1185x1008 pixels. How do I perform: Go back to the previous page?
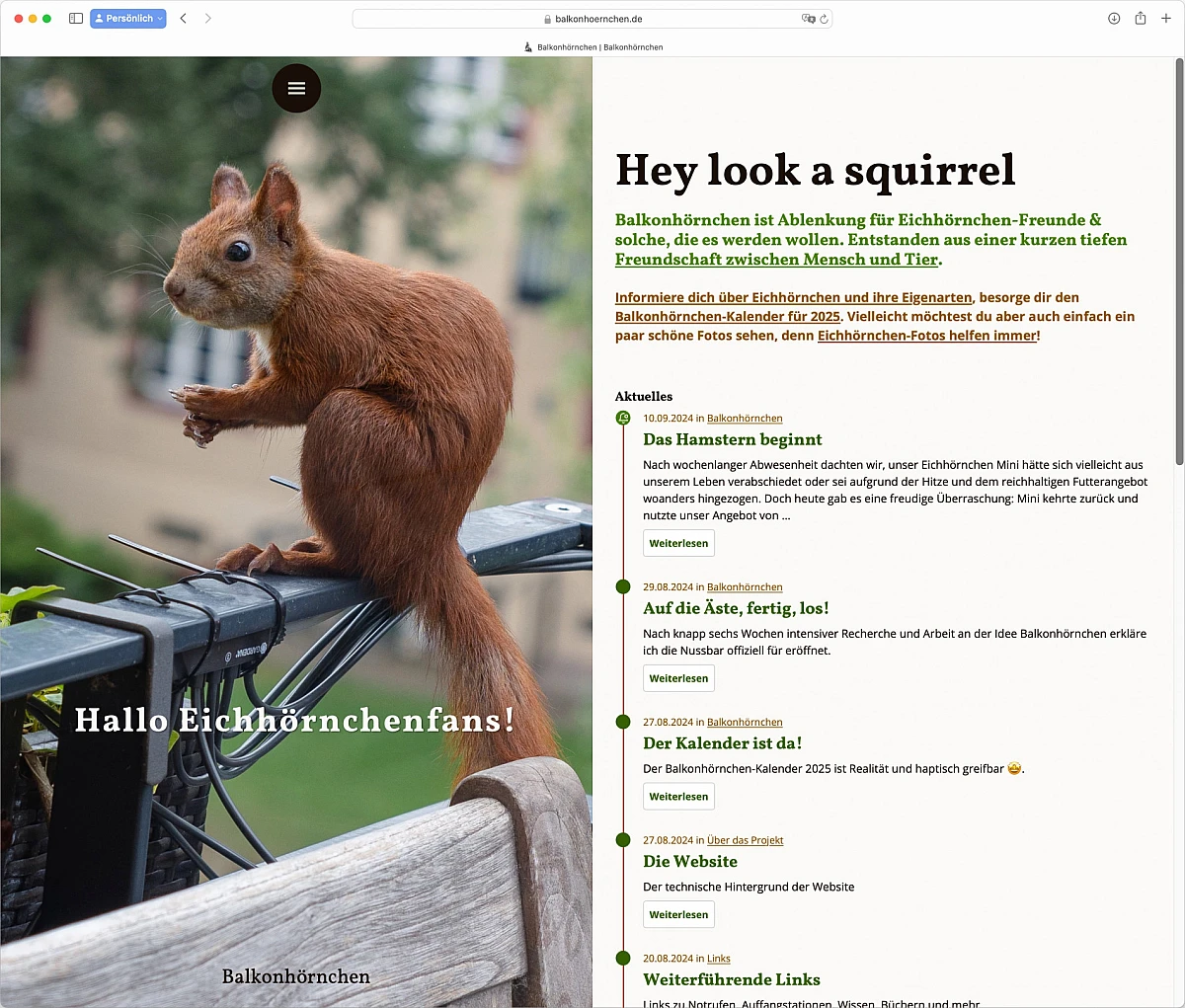click(x=184, y=19)
